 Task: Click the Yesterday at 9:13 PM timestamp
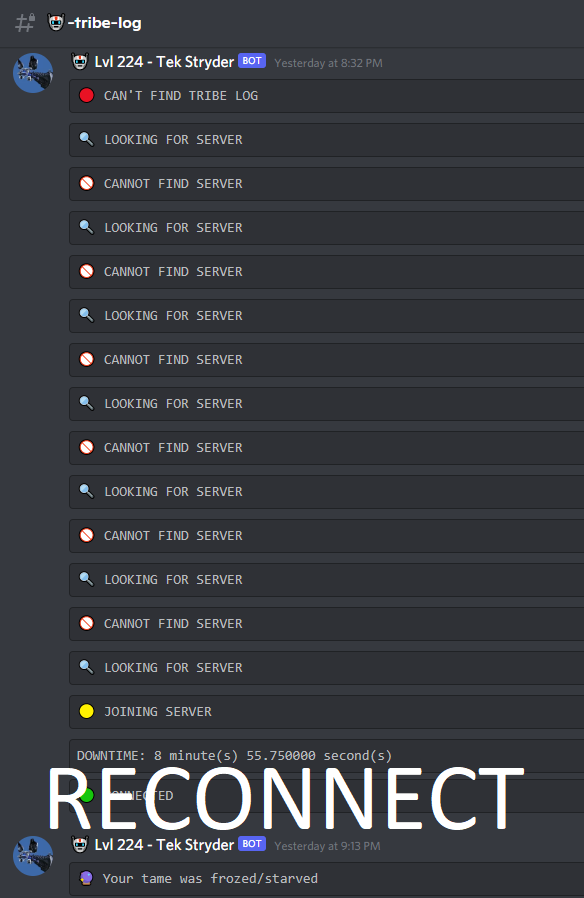click(x=327, y=846)
